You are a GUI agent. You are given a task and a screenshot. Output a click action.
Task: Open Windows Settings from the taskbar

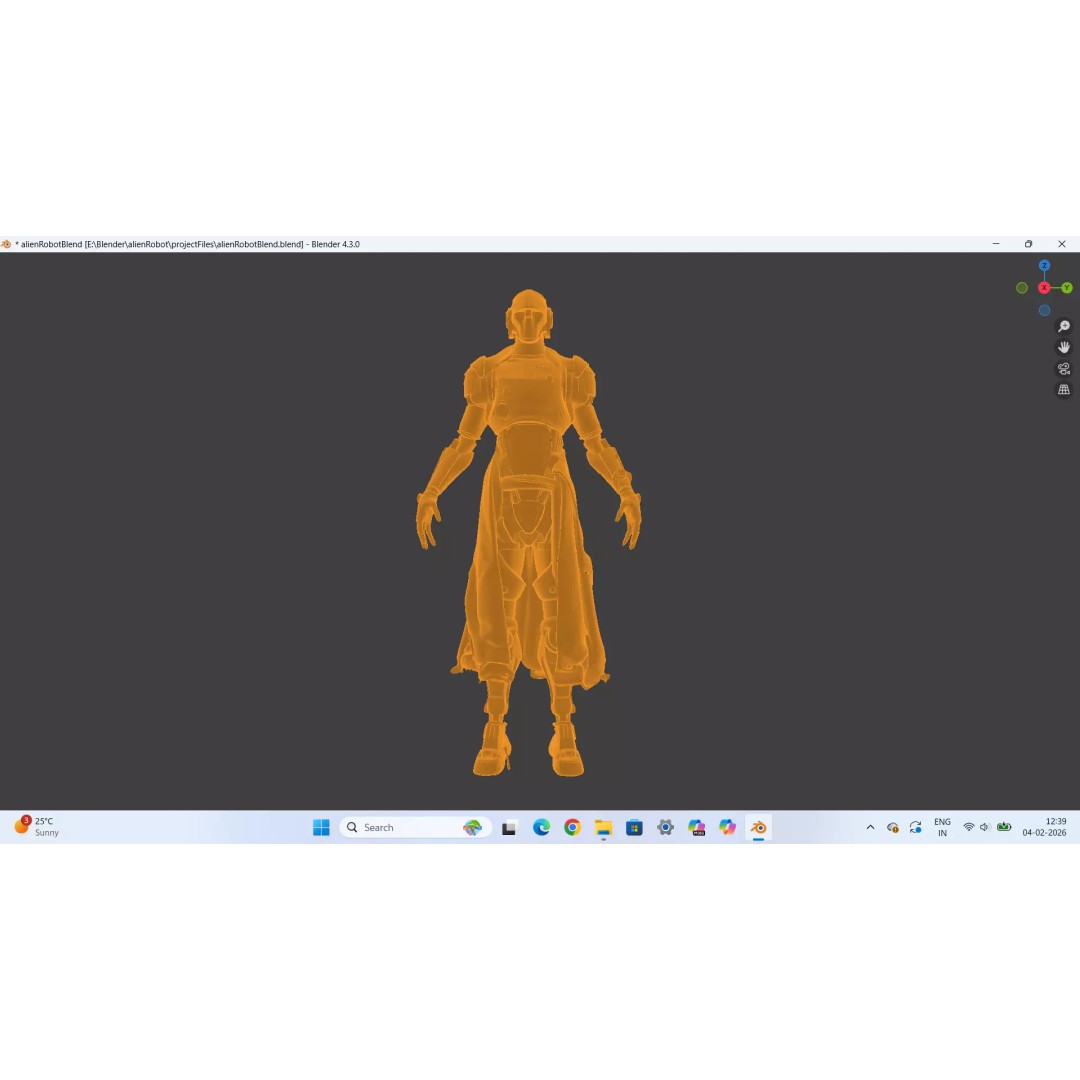click(665, 827)
